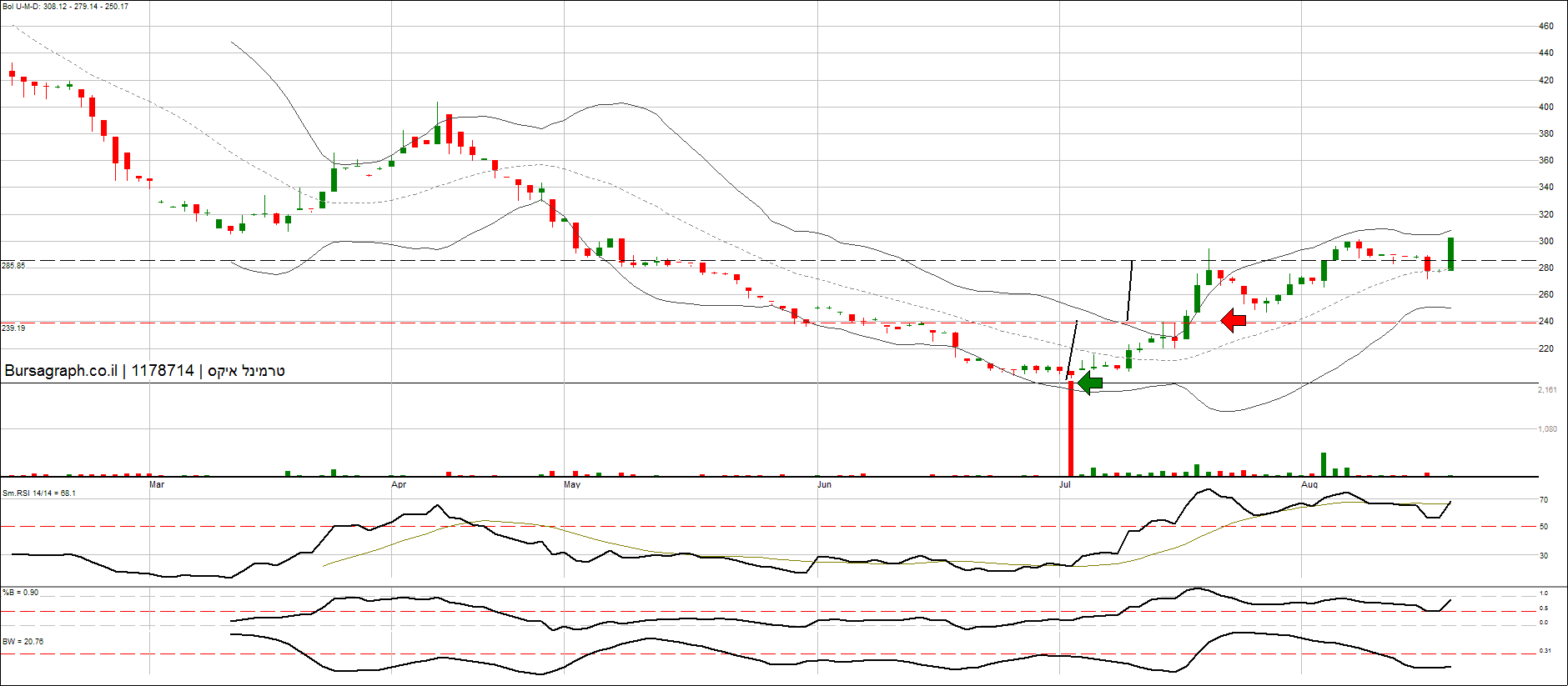Click the tallest green volume bar in early August
The width and height of the screenshot is (1568, 686).
1324,464
